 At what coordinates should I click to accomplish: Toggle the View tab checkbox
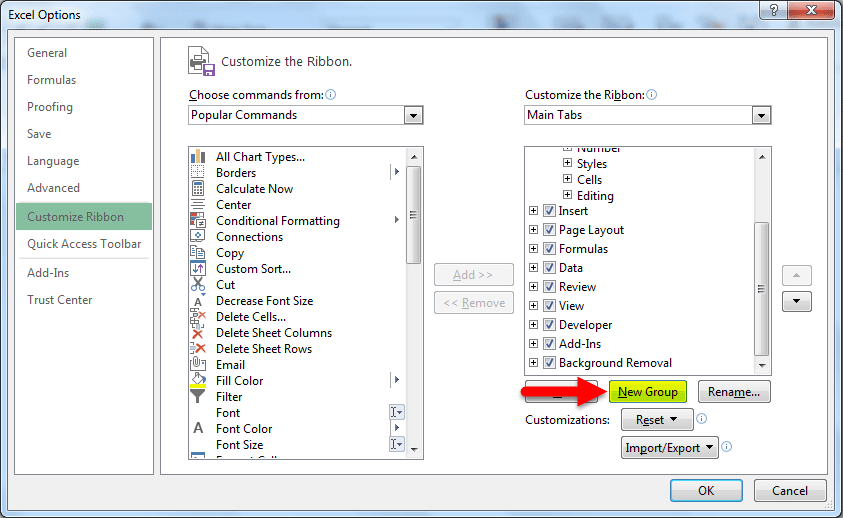[x=549, y=306]
